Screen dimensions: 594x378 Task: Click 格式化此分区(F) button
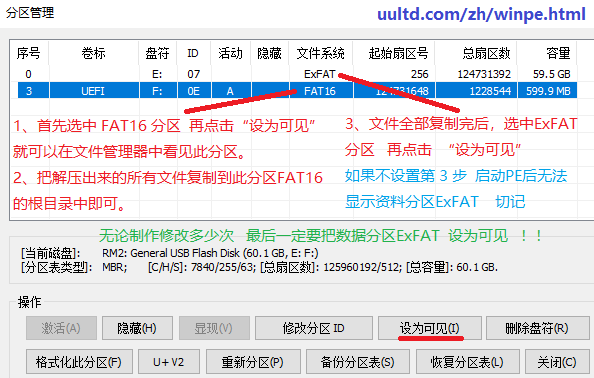click(x=79, y=362)
